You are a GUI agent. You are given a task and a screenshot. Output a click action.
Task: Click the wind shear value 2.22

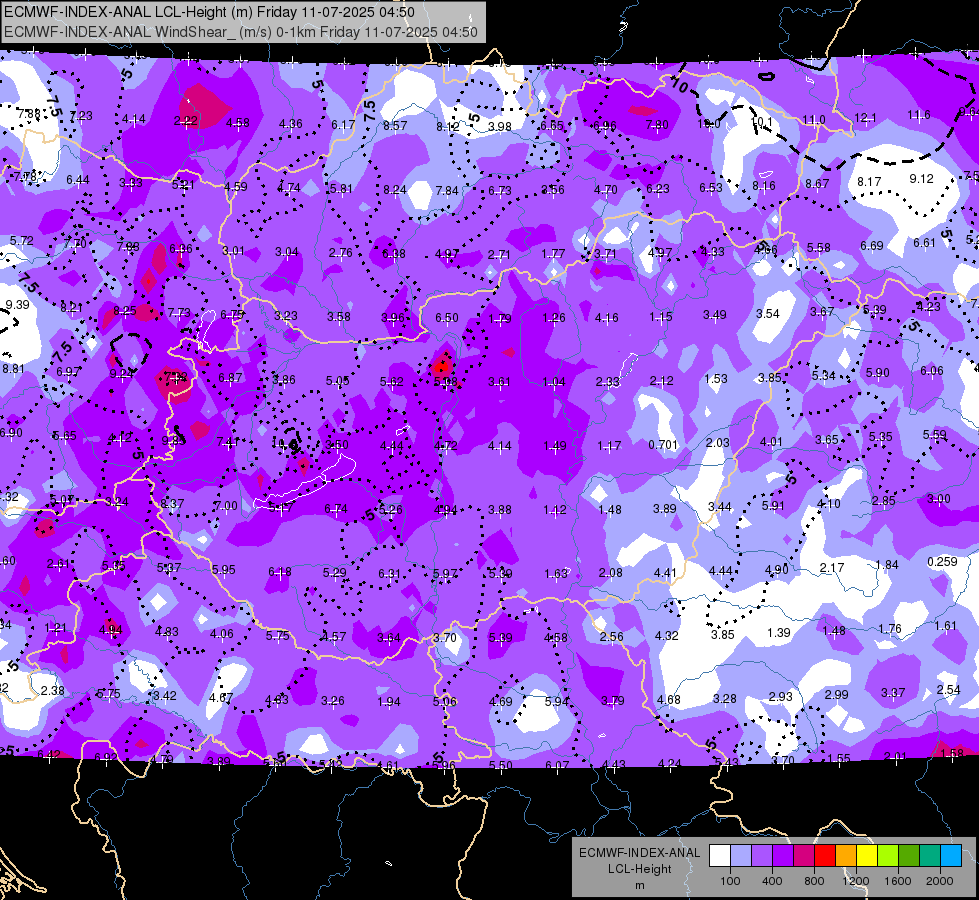186,121
